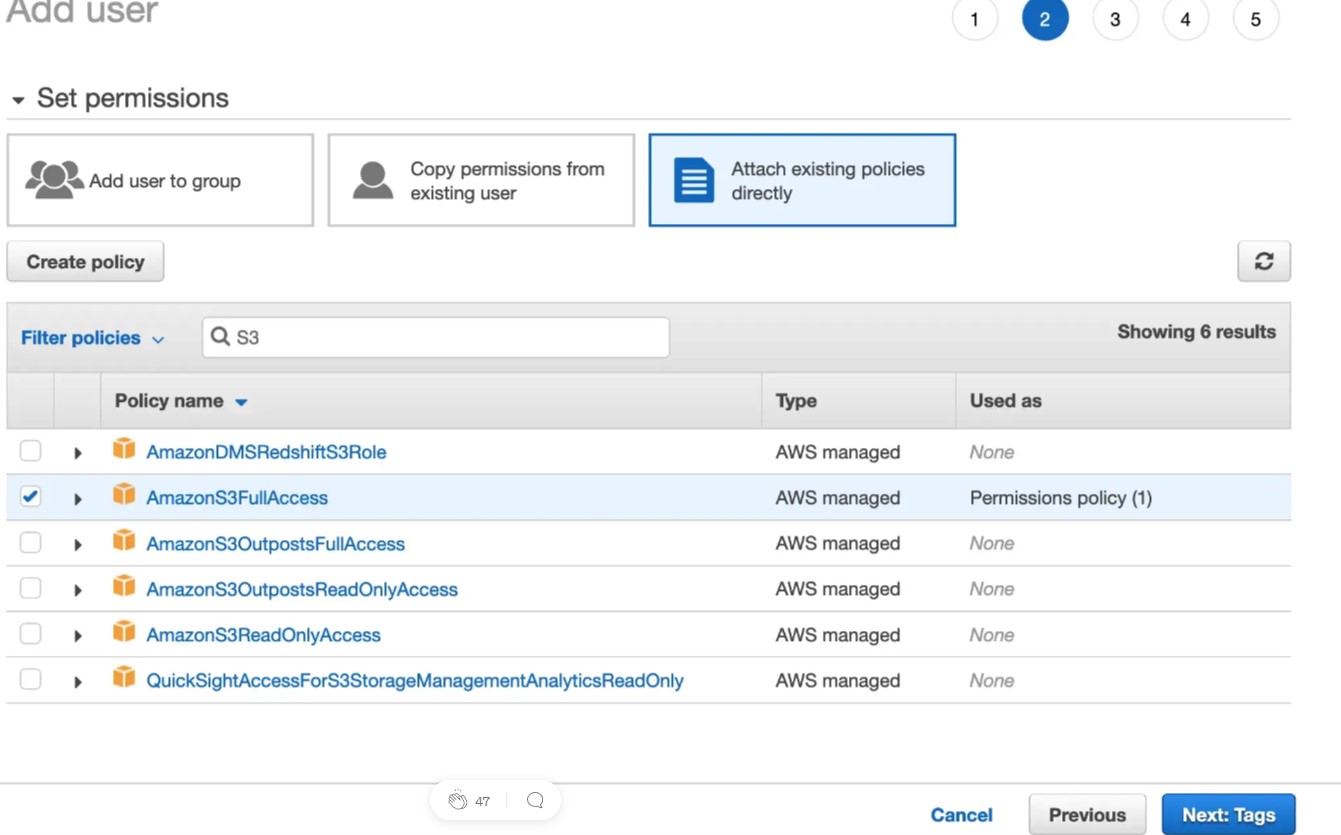Collapse the Set permissions section
Image resolution: width=1341 pixels, height=835 pixels.
[18, 100]
